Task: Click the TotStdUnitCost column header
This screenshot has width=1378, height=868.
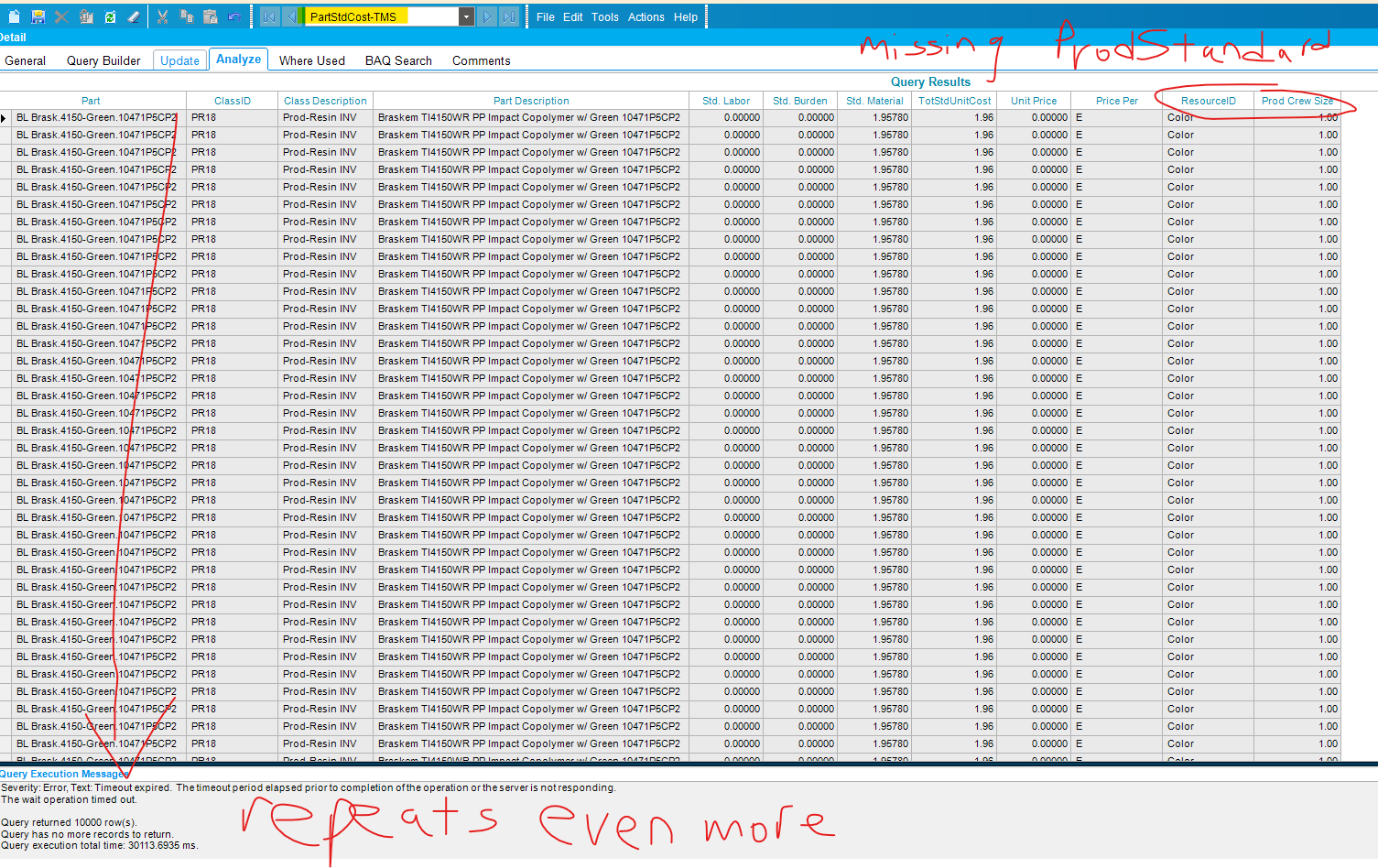Action: coord(954,101)
